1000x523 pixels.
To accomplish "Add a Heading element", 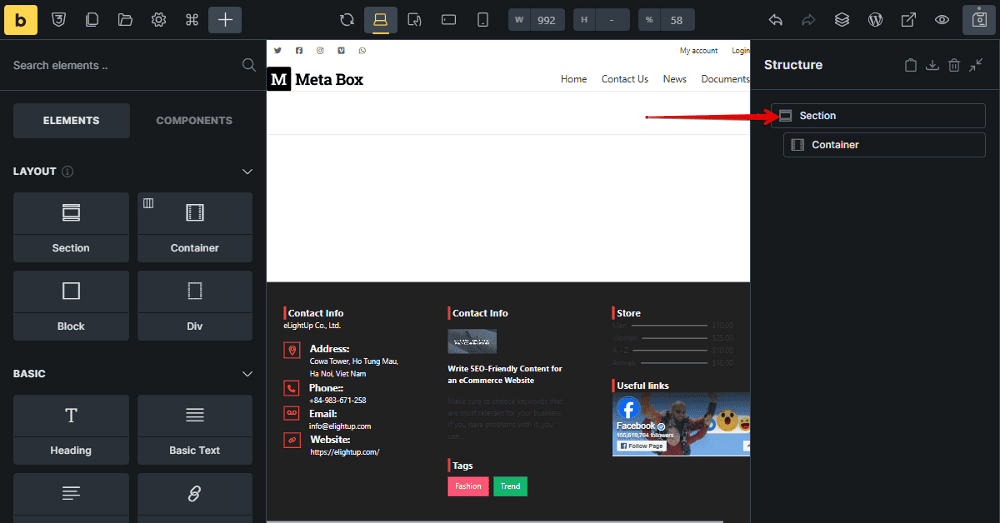I will [x=71, y=430].
